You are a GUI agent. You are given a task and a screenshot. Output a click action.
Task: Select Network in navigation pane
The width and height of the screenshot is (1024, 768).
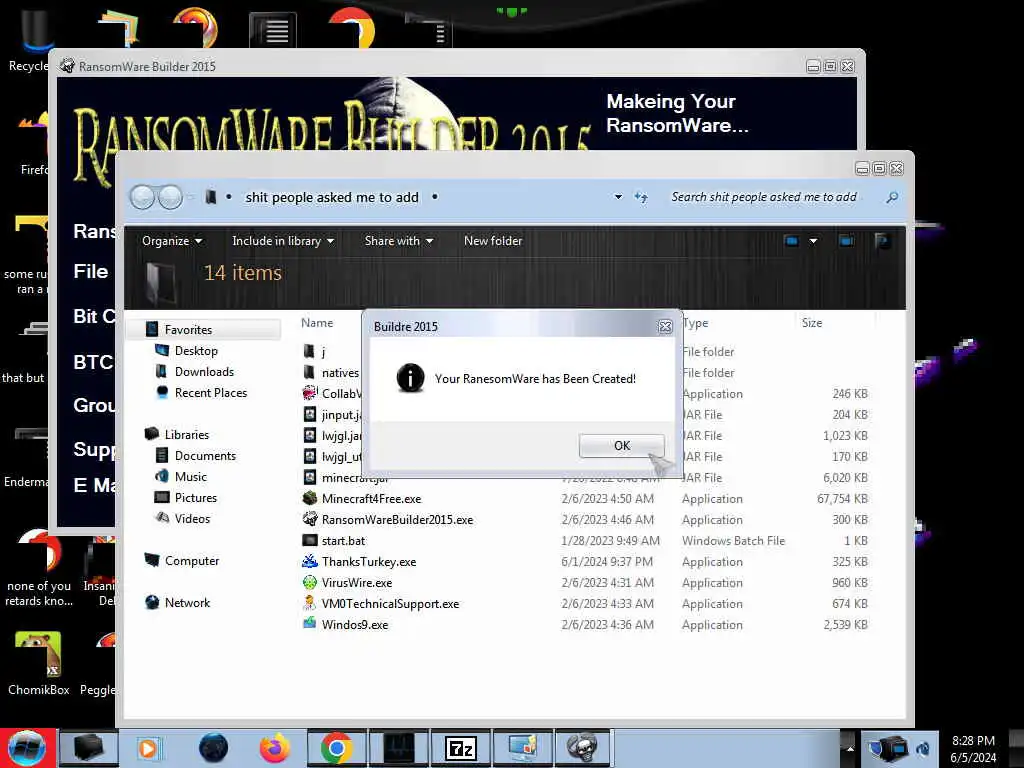pos(187,602)
